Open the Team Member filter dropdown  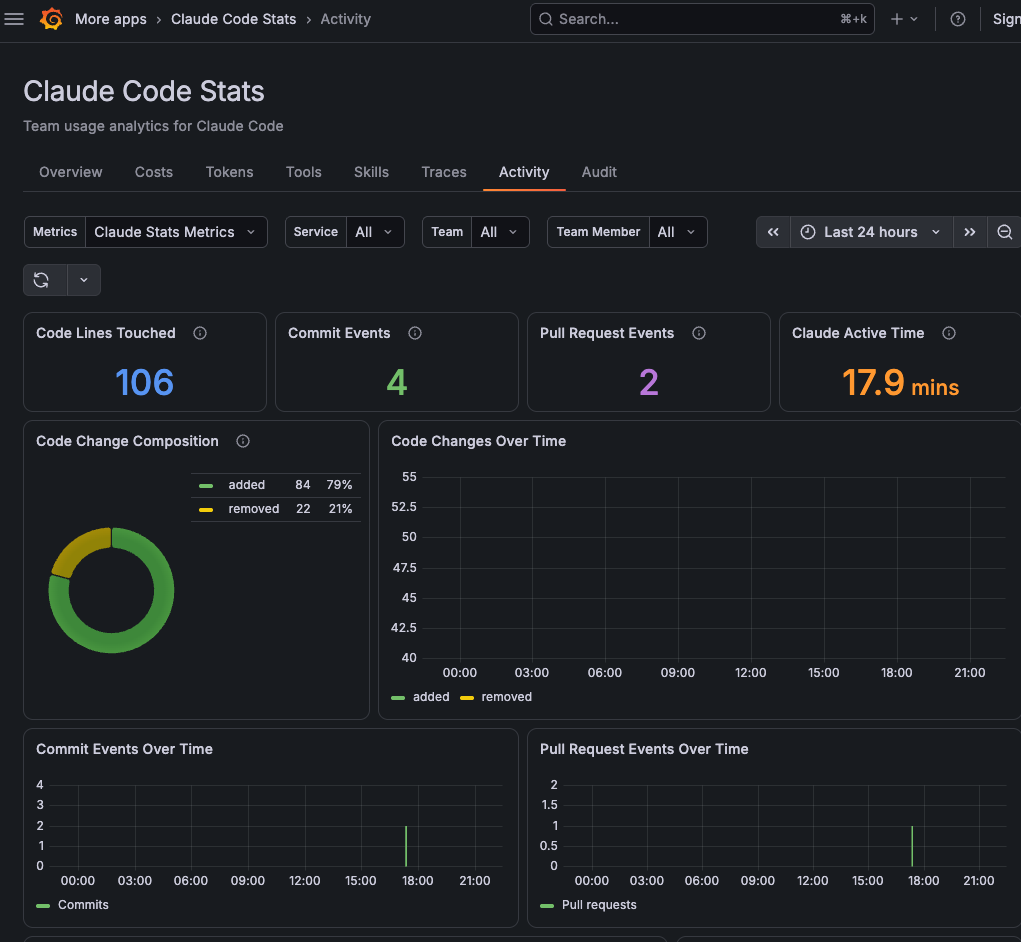coord(677,232)
